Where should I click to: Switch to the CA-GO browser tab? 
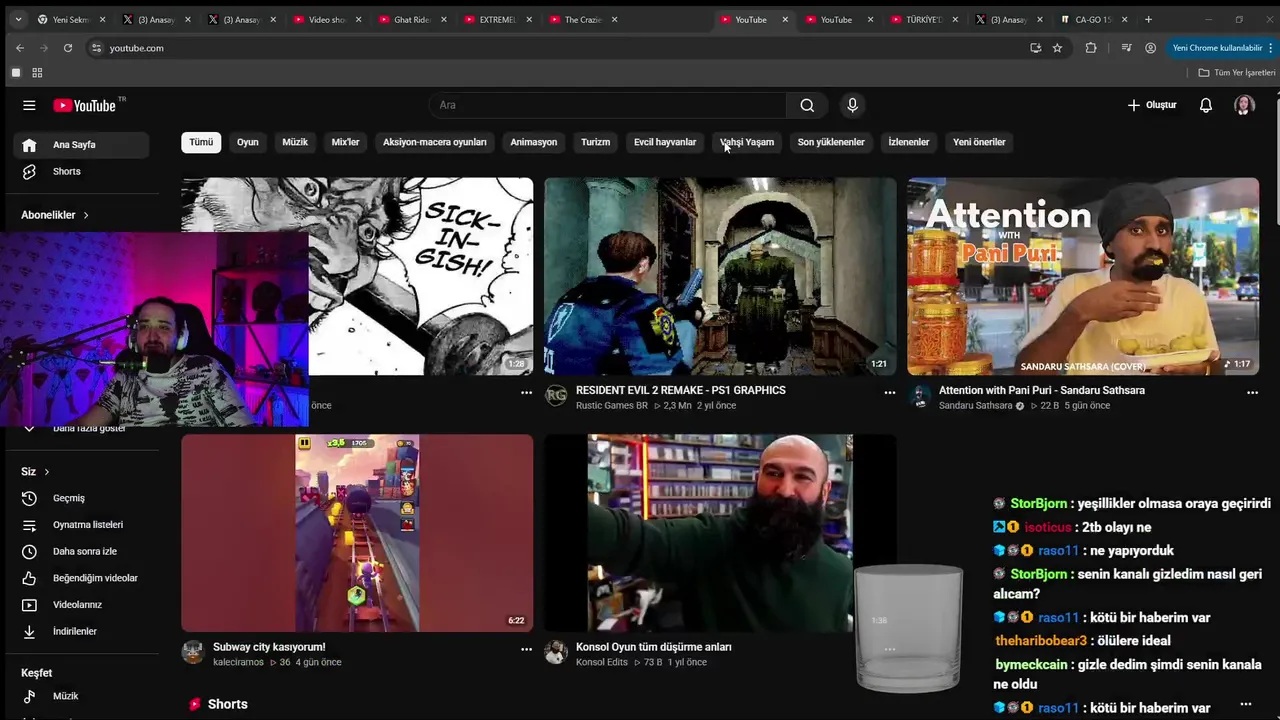point(1093,19)
